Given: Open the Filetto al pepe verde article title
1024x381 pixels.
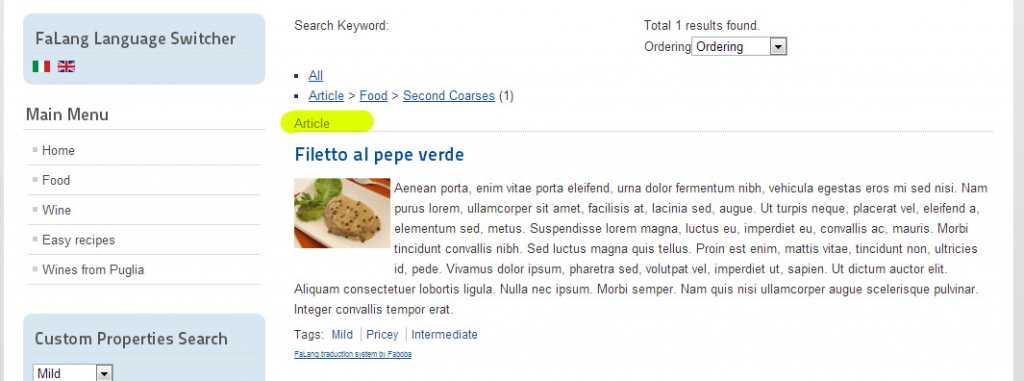Looking at the screenshot, I should pos(379,155).
